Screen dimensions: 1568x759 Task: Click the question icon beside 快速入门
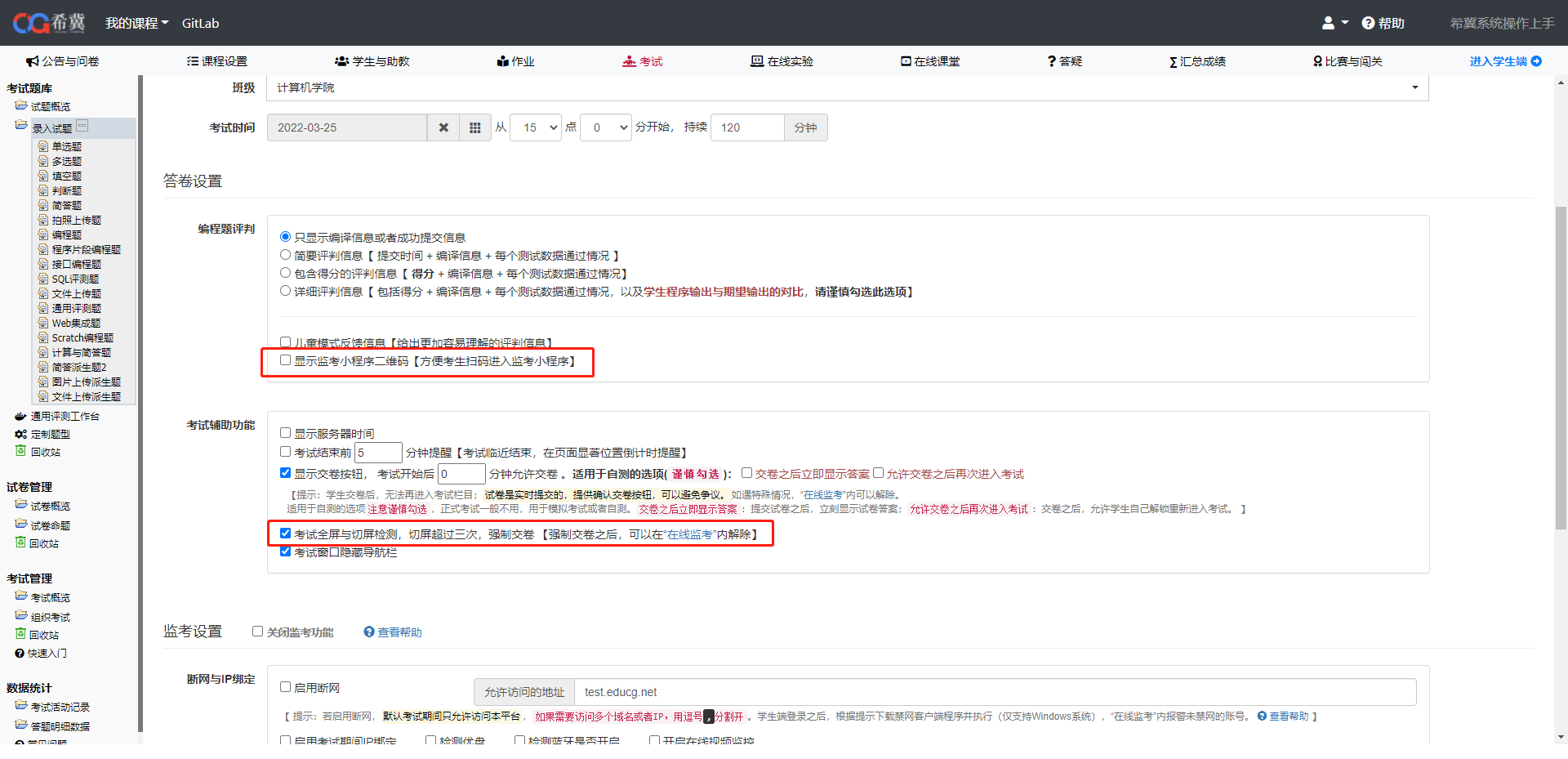(20, 653)
